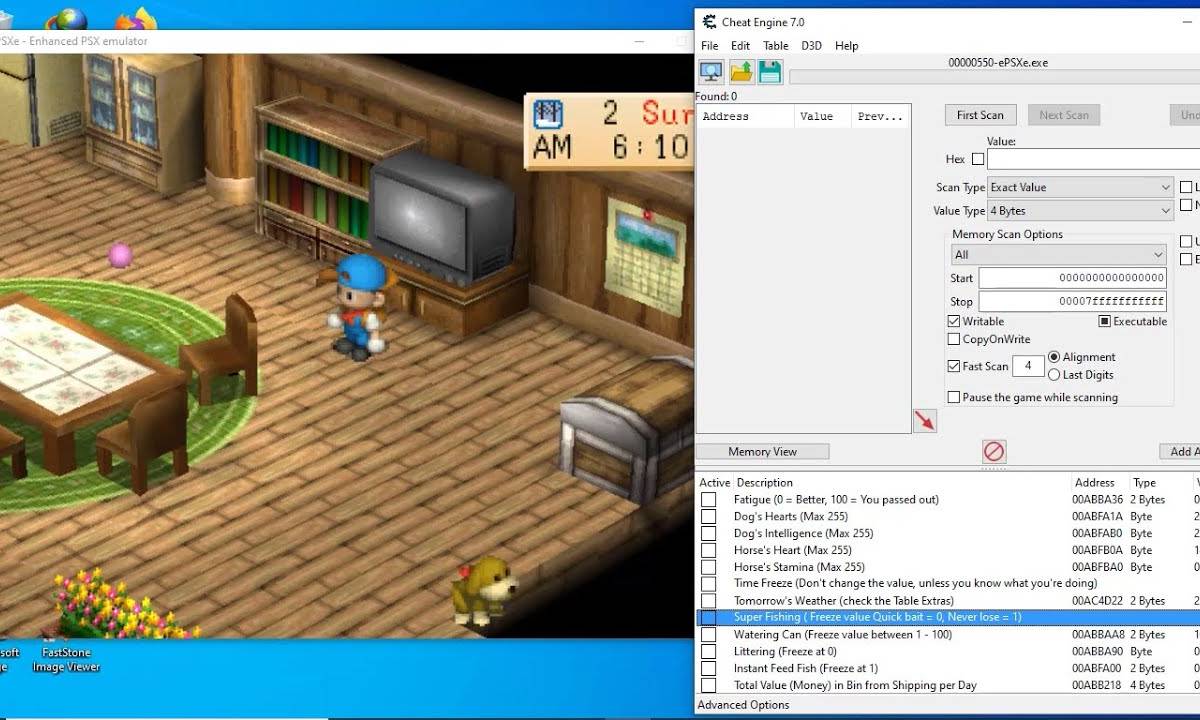Screen dimensions: 1200x720
Task: Activate the Horse's Heart cheat checkbox
Action: pyautogui.click(x=709, y=550)
